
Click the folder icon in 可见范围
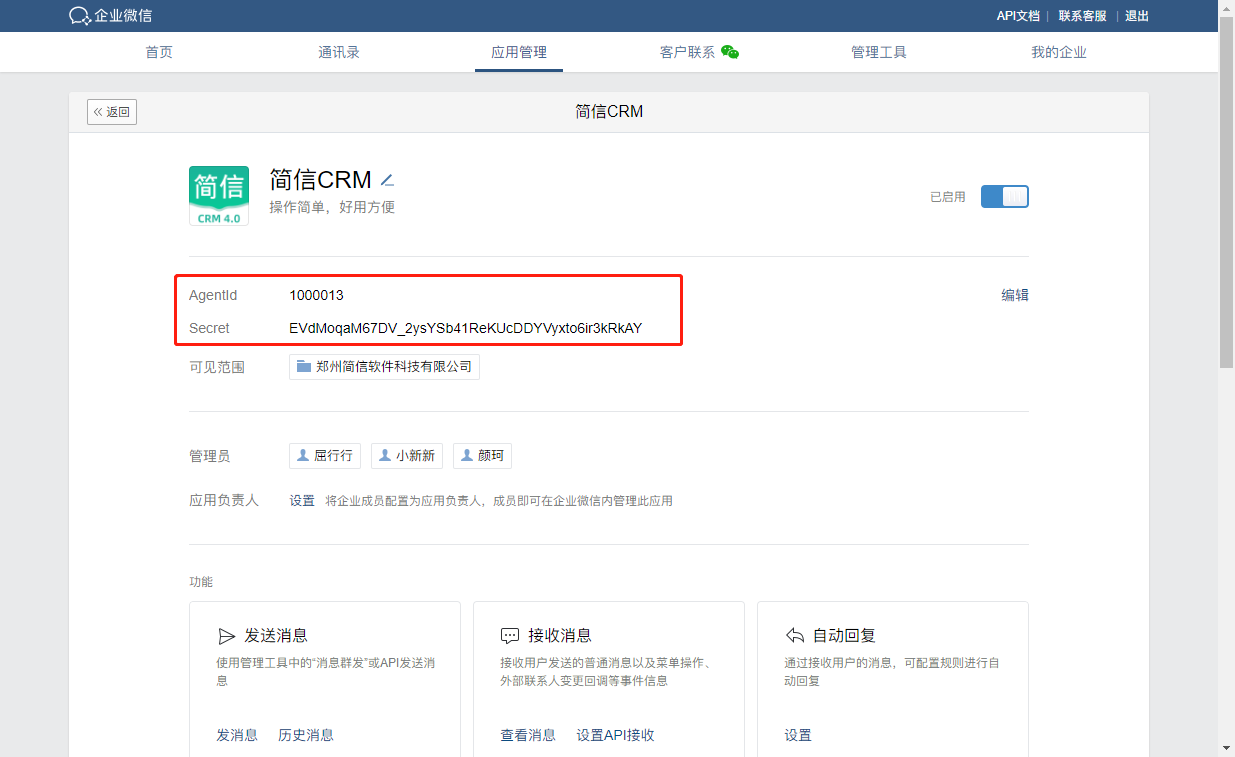[304, 367]
